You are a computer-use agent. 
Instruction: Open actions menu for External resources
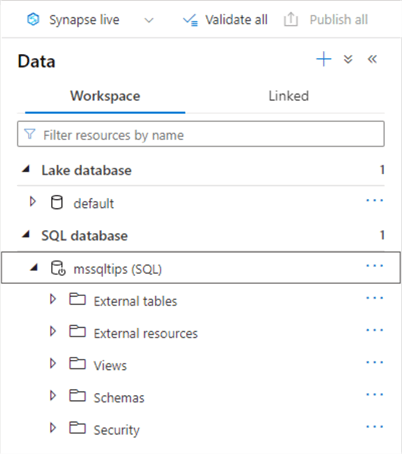[375, 330]
